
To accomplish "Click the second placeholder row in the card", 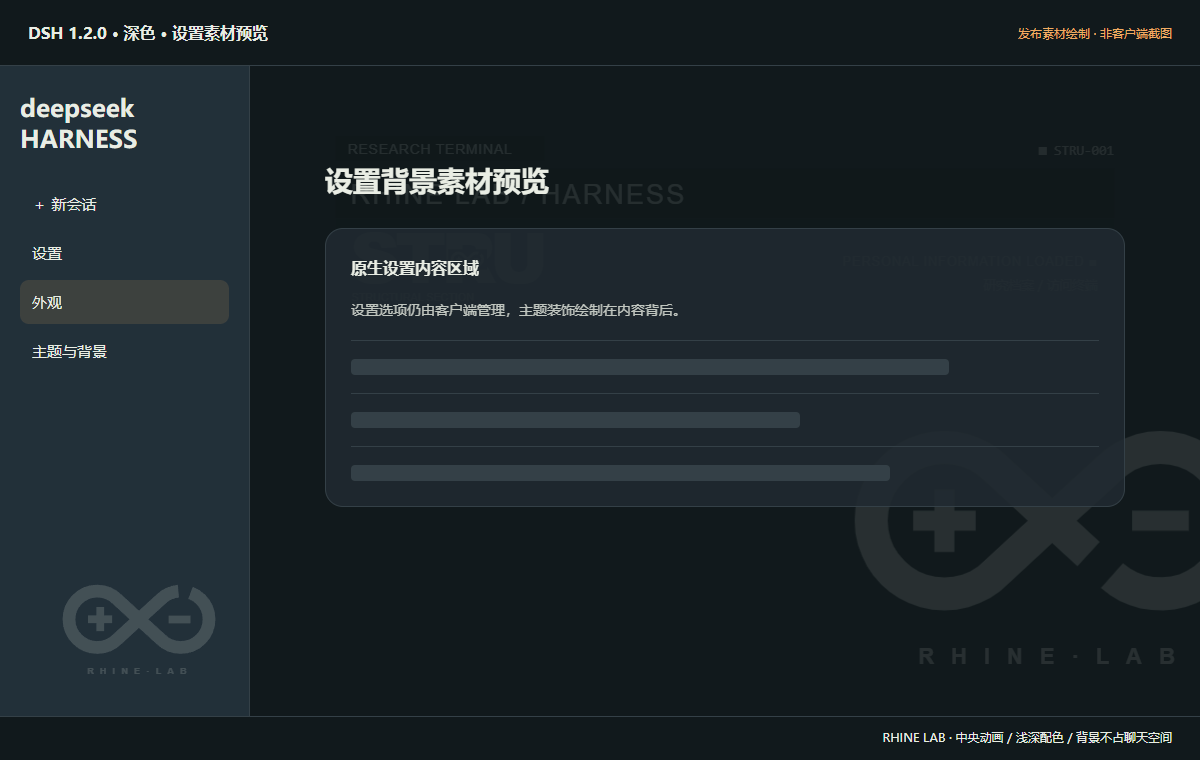I will coord(575,420).
